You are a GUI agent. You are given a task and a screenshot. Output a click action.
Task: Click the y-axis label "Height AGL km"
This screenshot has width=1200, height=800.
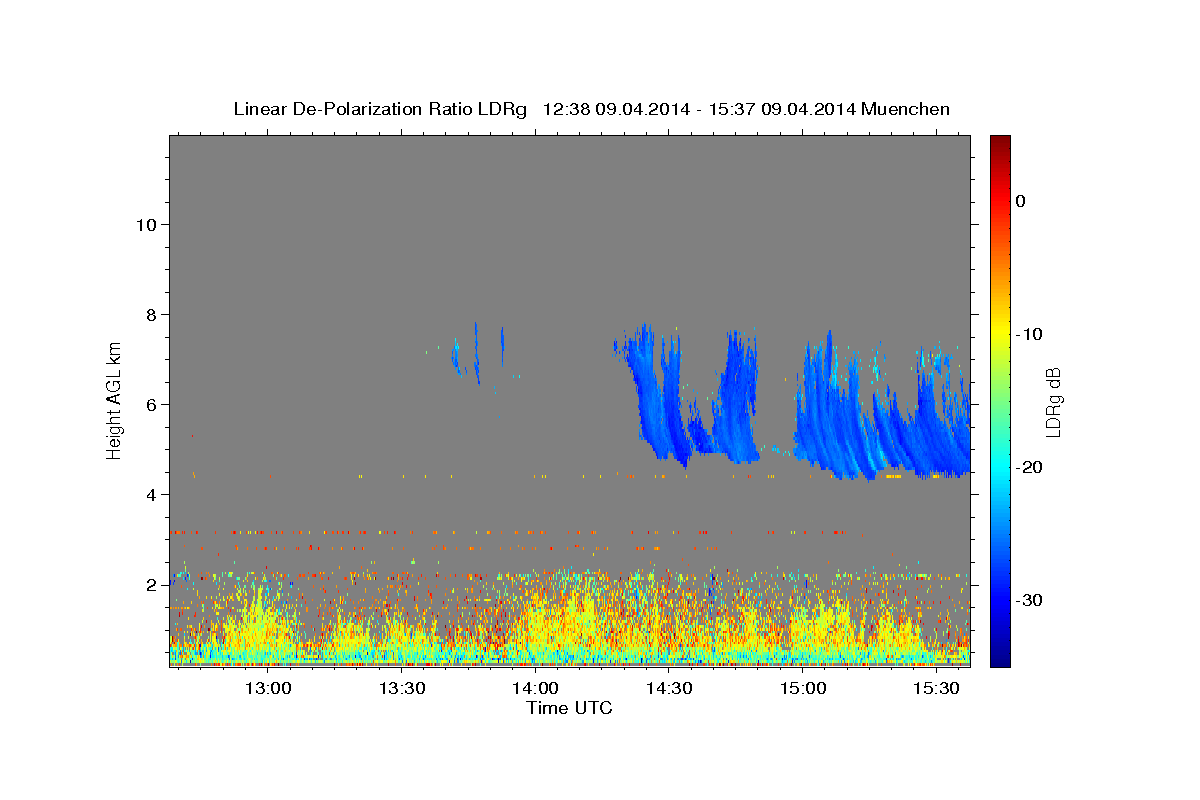tap(114, 400)
